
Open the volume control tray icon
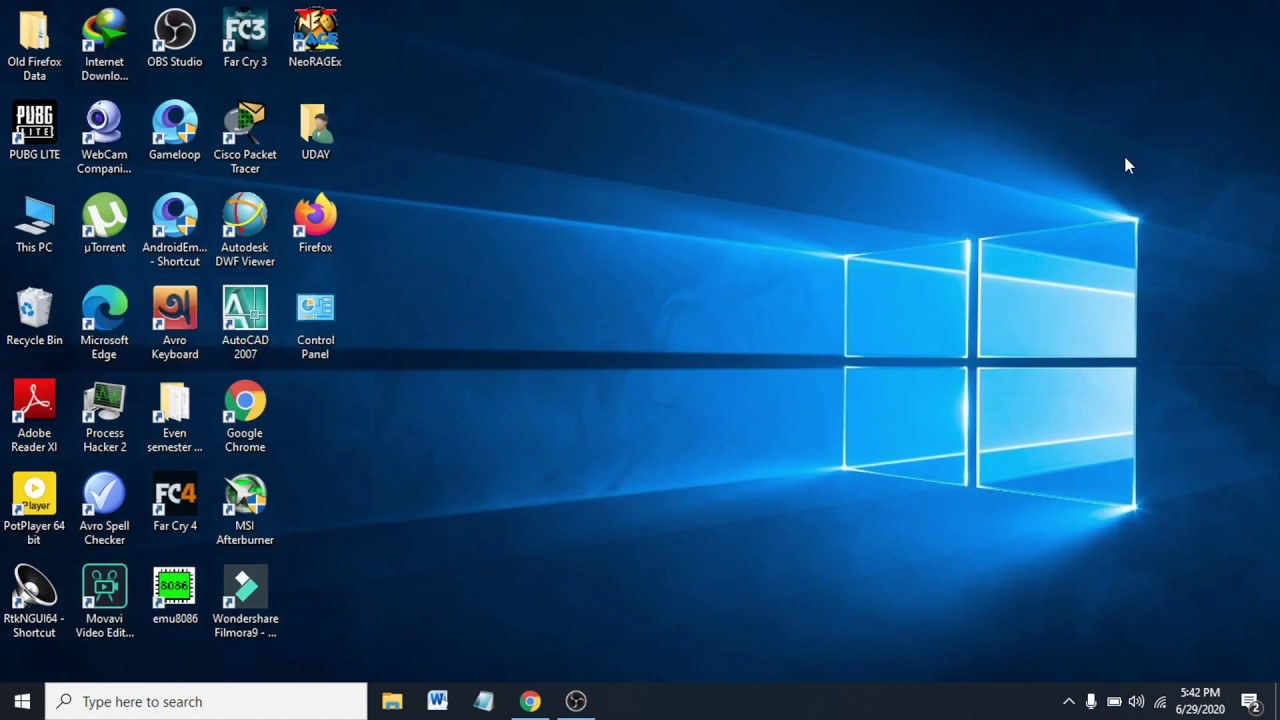tap(1137, 702)
